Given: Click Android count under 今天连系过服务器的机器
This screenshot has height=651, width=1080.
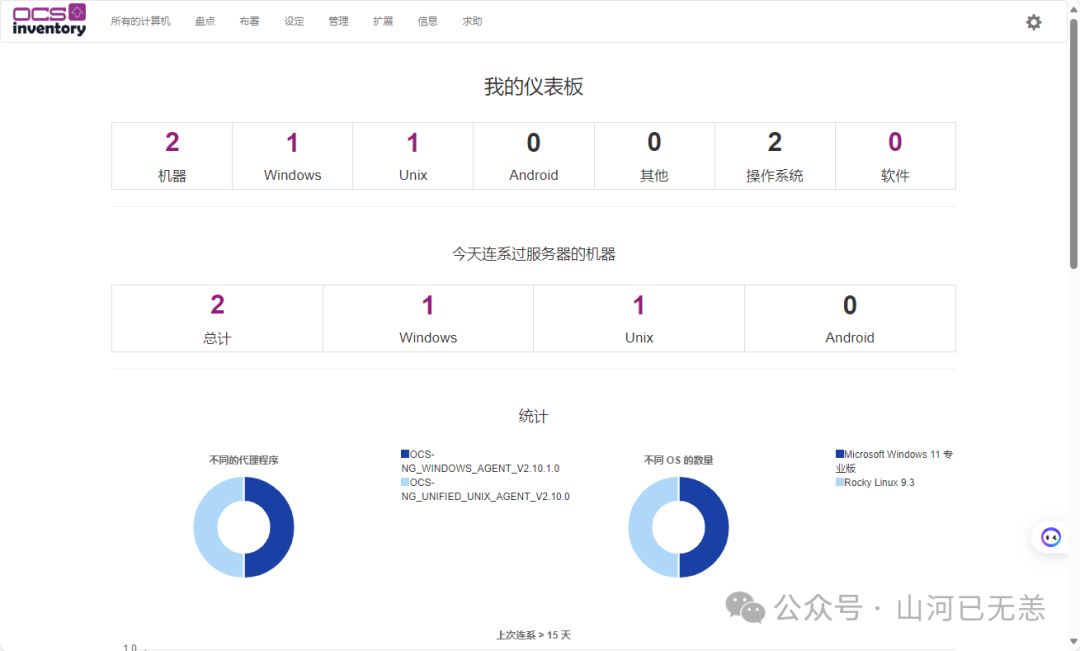Looking at the screenshot, I should point(850,305).
